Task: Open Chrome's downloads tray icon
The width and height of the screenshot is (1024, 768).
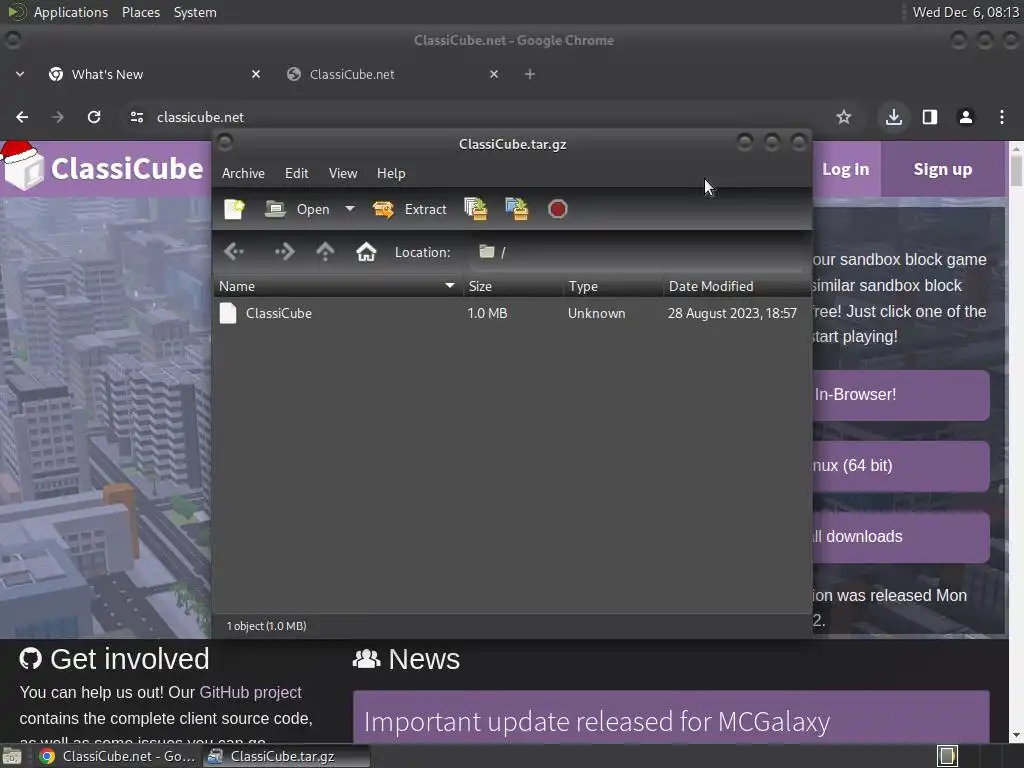Action: 893,117
